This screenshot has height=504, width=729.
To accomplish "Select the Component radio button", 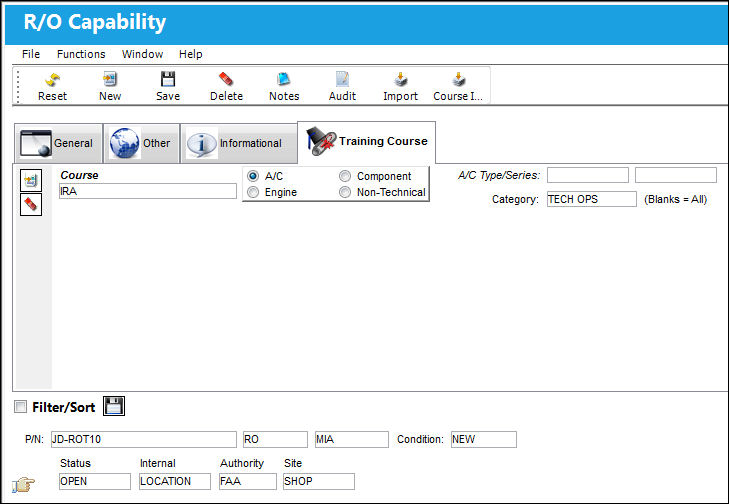I will [345, 176].
